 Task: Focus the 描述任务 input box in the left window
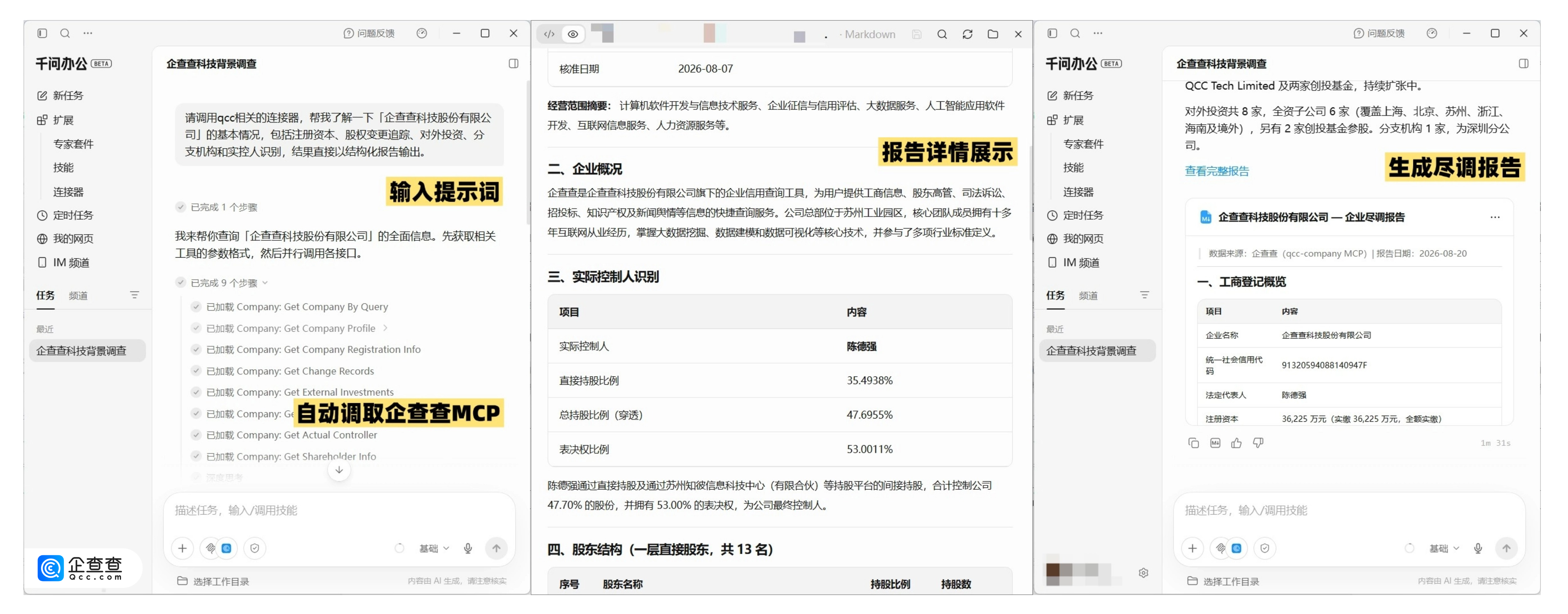coord(339,510)
